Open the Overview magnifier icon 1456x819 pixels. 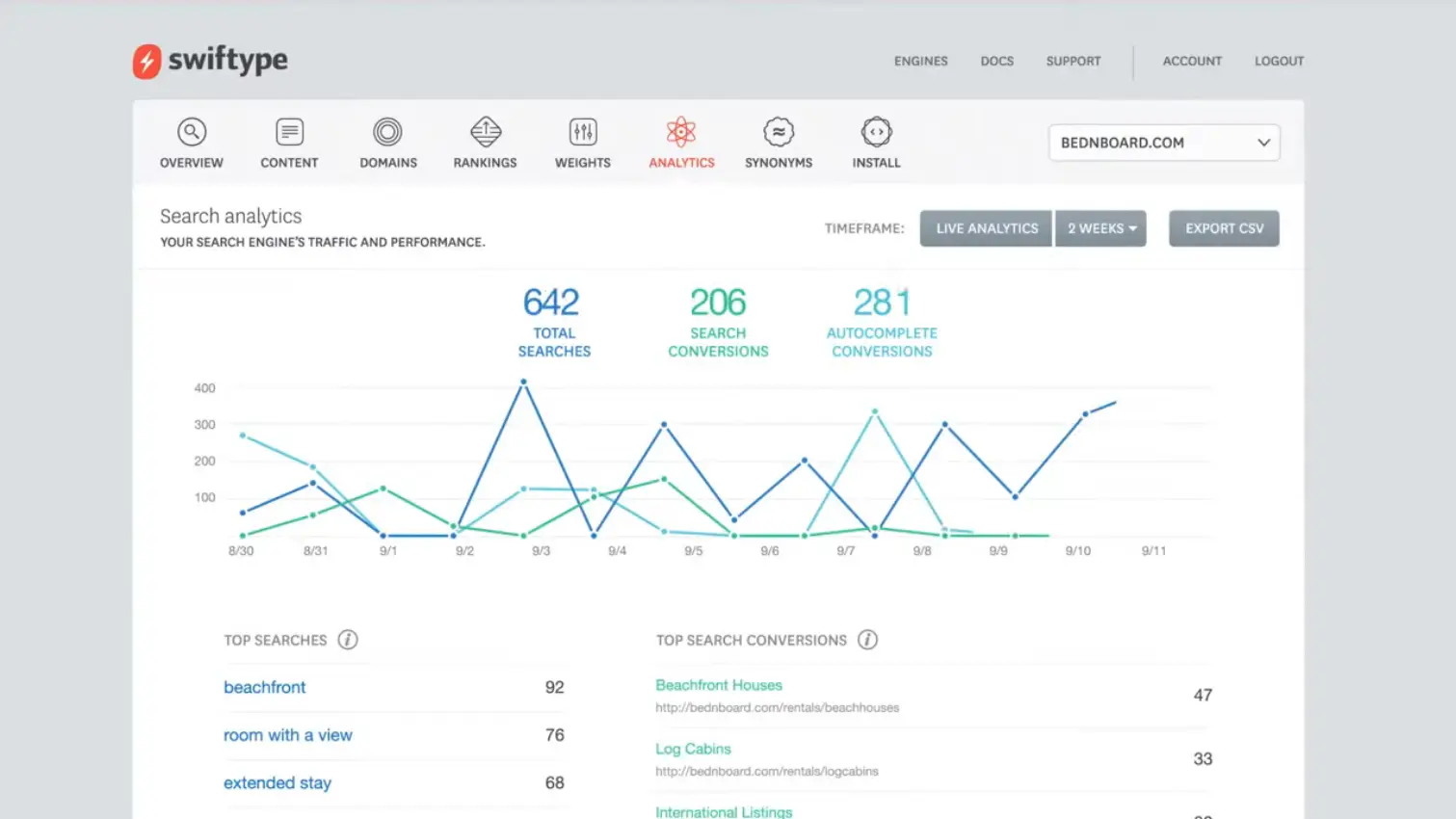(x=192, y=131)
